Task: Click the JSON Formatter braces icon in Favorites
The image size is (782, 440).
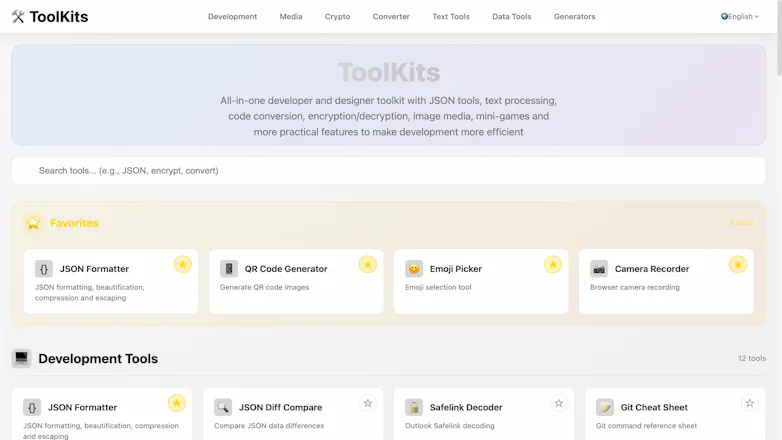Action: [44, 269]
